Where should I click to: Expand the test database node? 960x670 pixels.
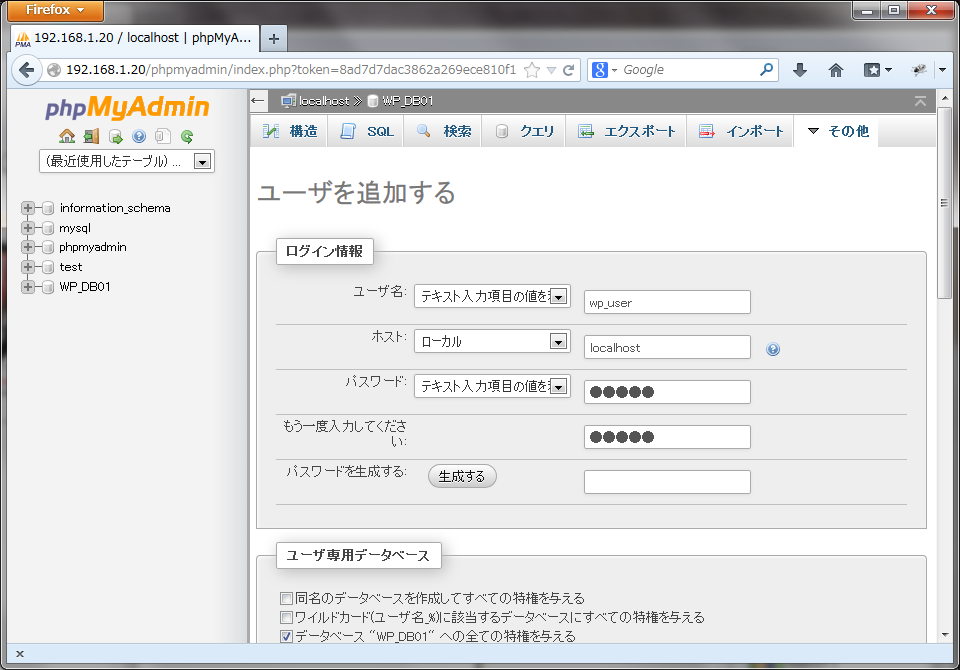[x=28, y=267]
